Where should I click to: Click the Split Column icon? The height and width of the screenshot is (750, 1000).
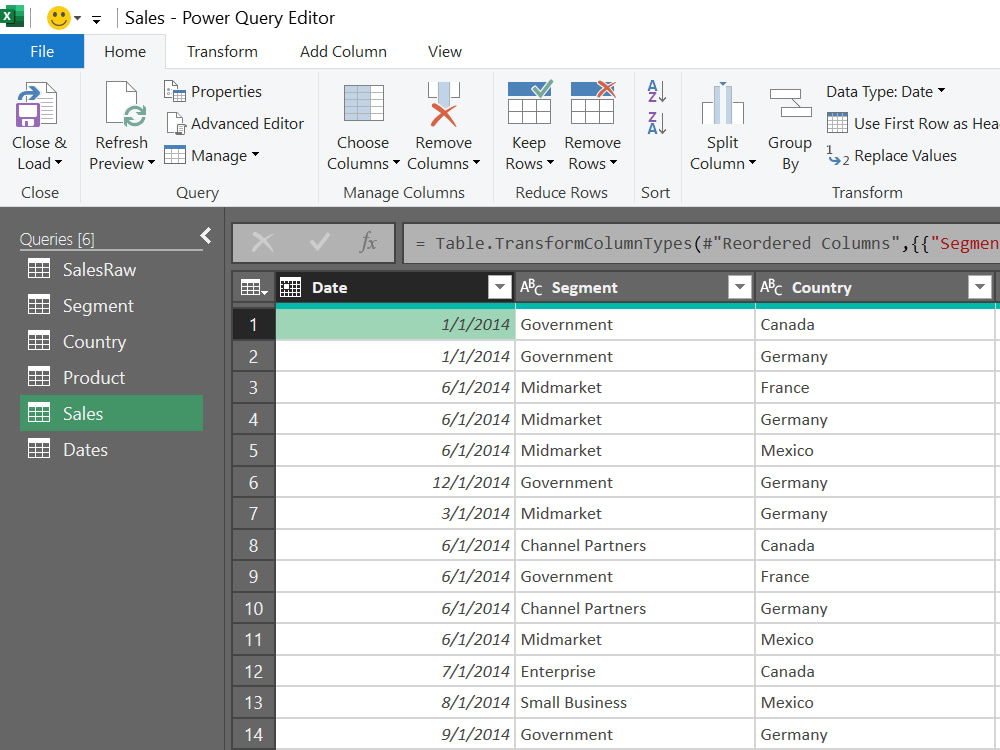click(x=722, y=110)
